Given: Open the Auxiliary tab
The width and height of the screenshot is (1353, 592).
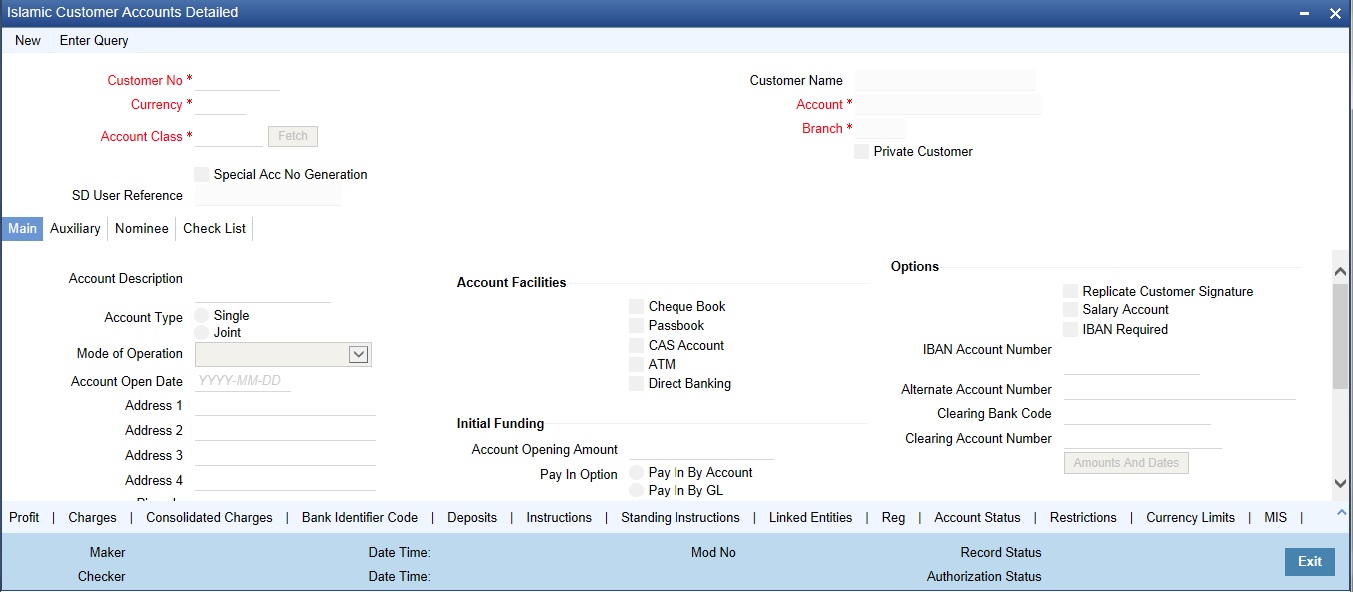Looking at the screenshot, I should click(x=75, y=228).
